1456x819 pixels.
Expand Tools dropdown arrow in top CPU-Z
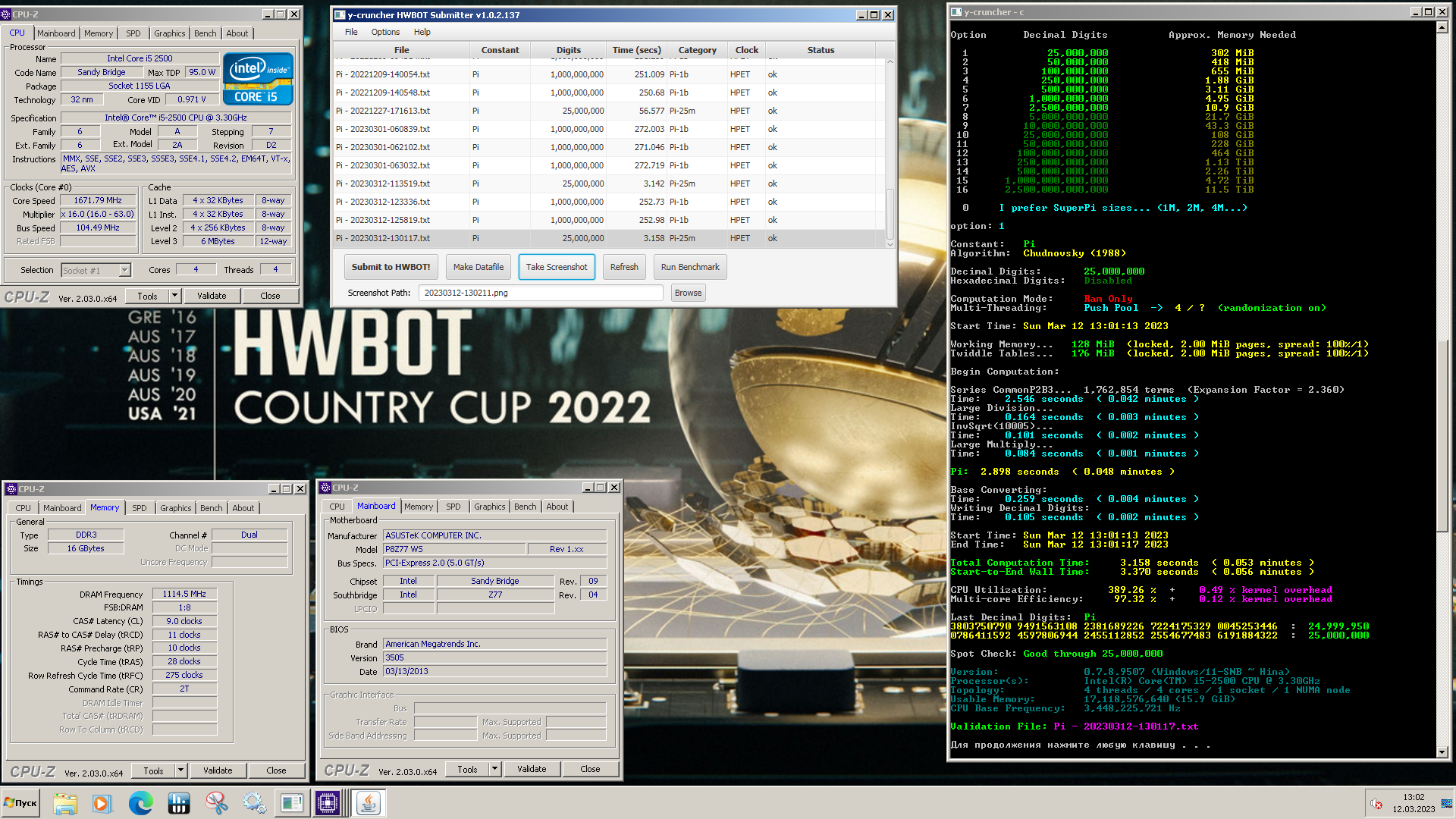point(174,296)
